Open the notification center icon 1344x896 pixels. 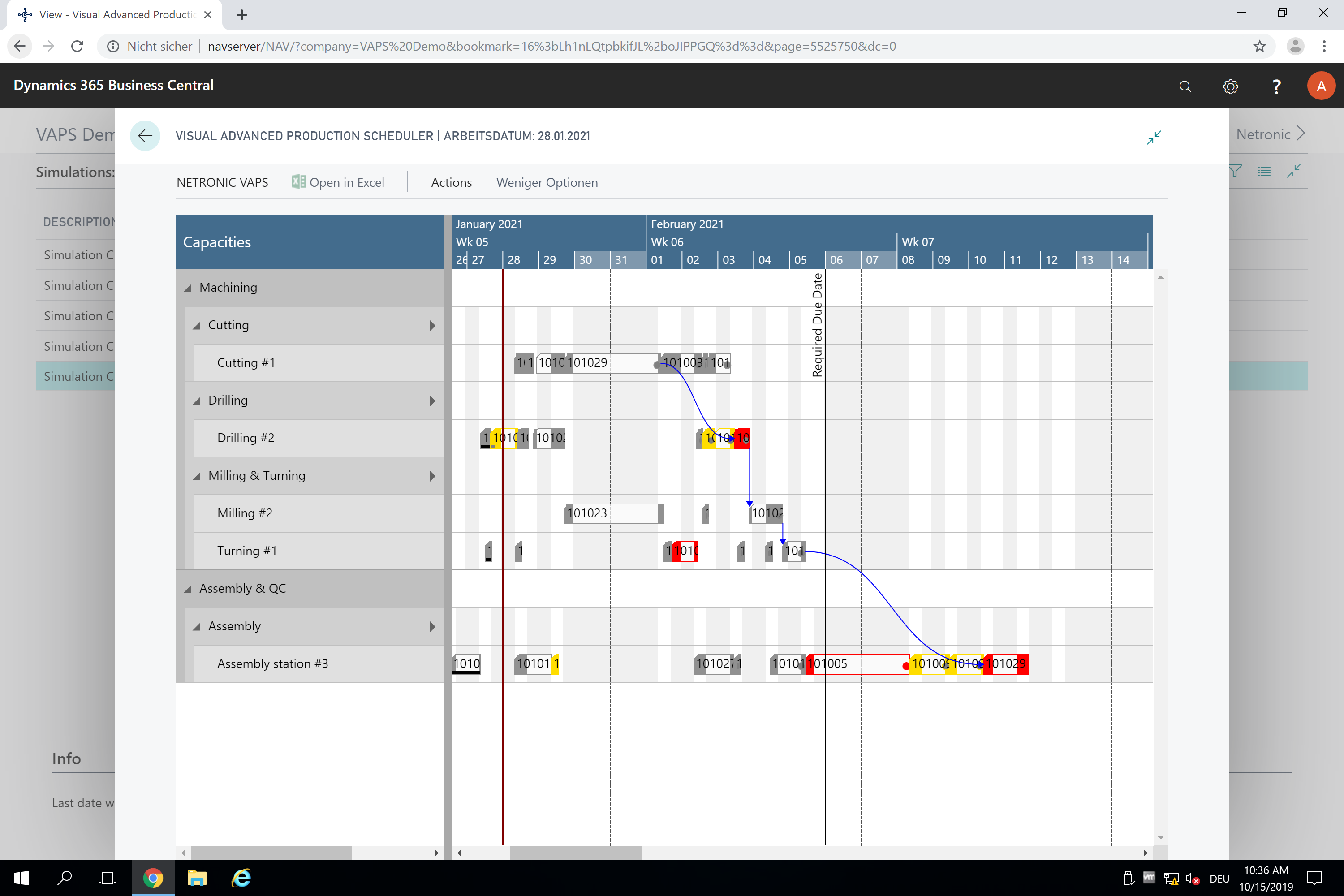[1314, 878]
